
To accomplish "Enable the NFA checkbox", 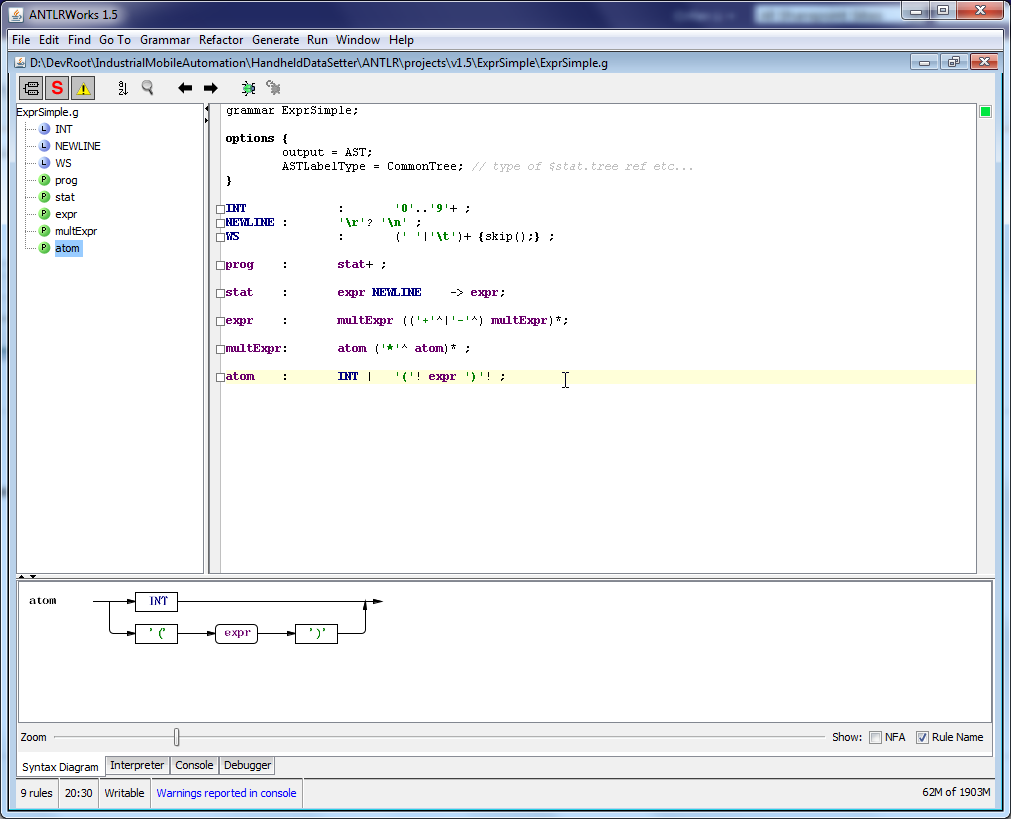I will (875, 737).
